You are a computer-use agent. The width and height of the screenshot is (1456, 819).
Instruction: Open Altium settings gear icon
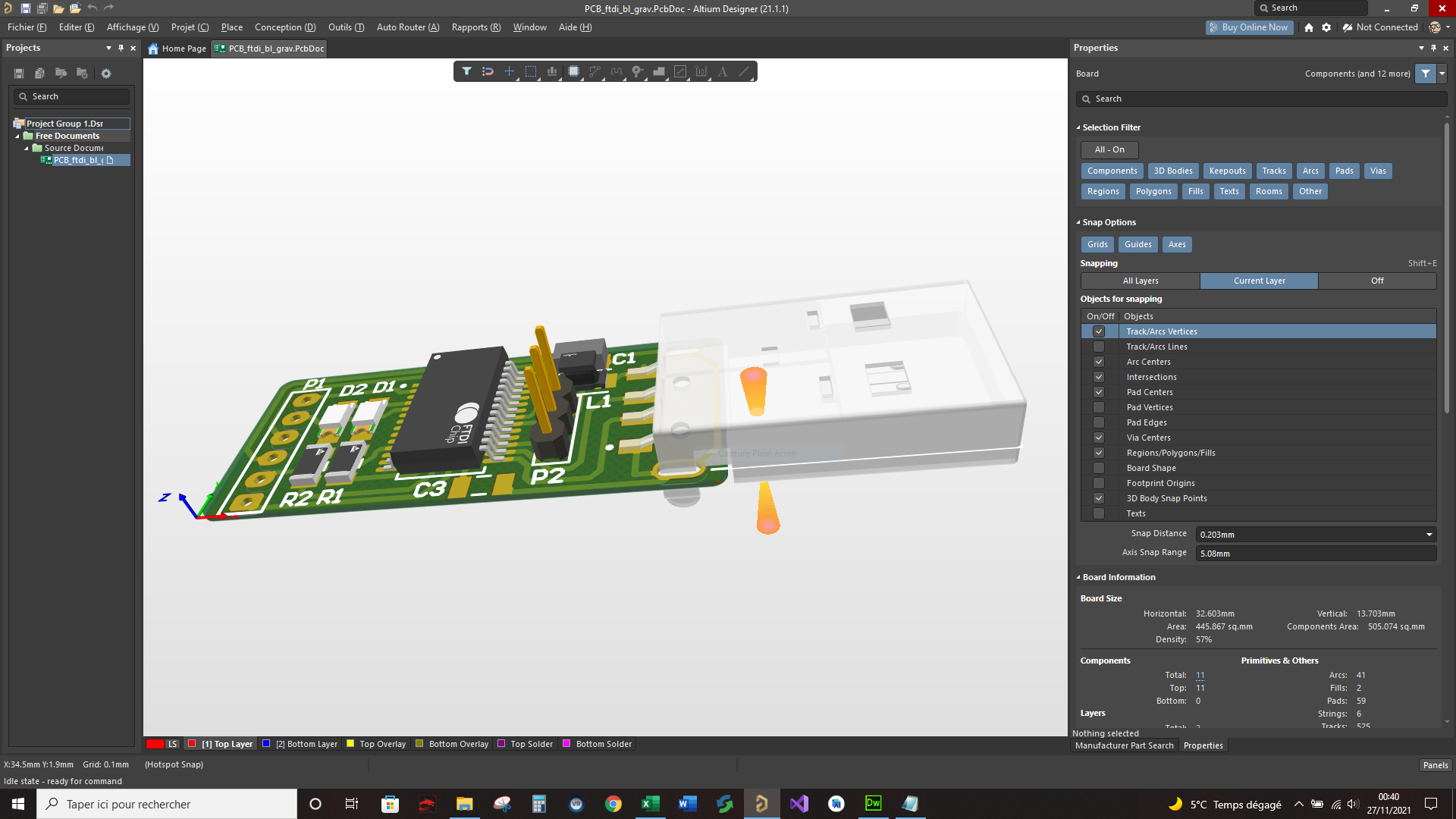tap(1326, 27)
